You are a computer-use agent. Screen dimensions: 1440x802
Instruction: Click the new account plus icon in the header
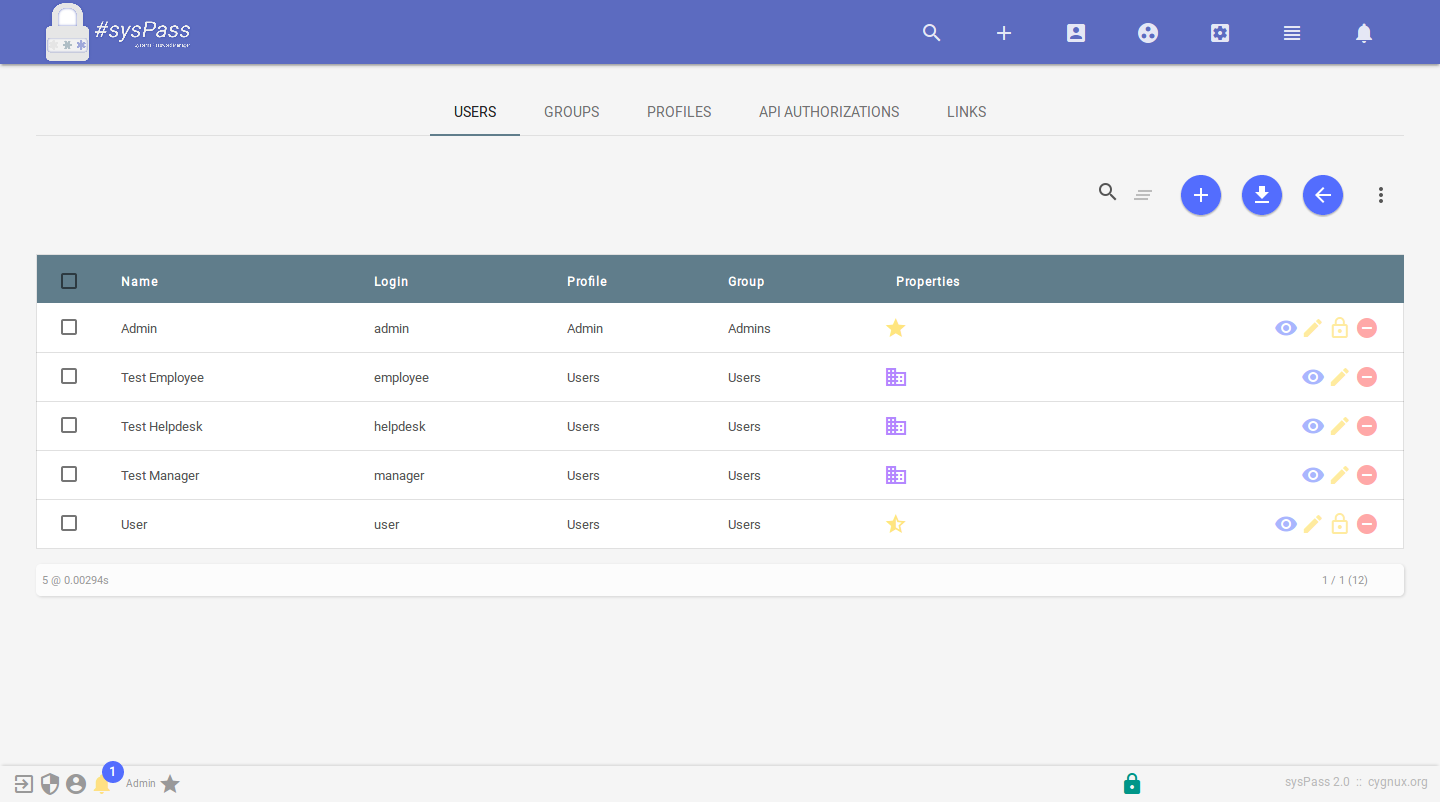[x=1004, y=33]
